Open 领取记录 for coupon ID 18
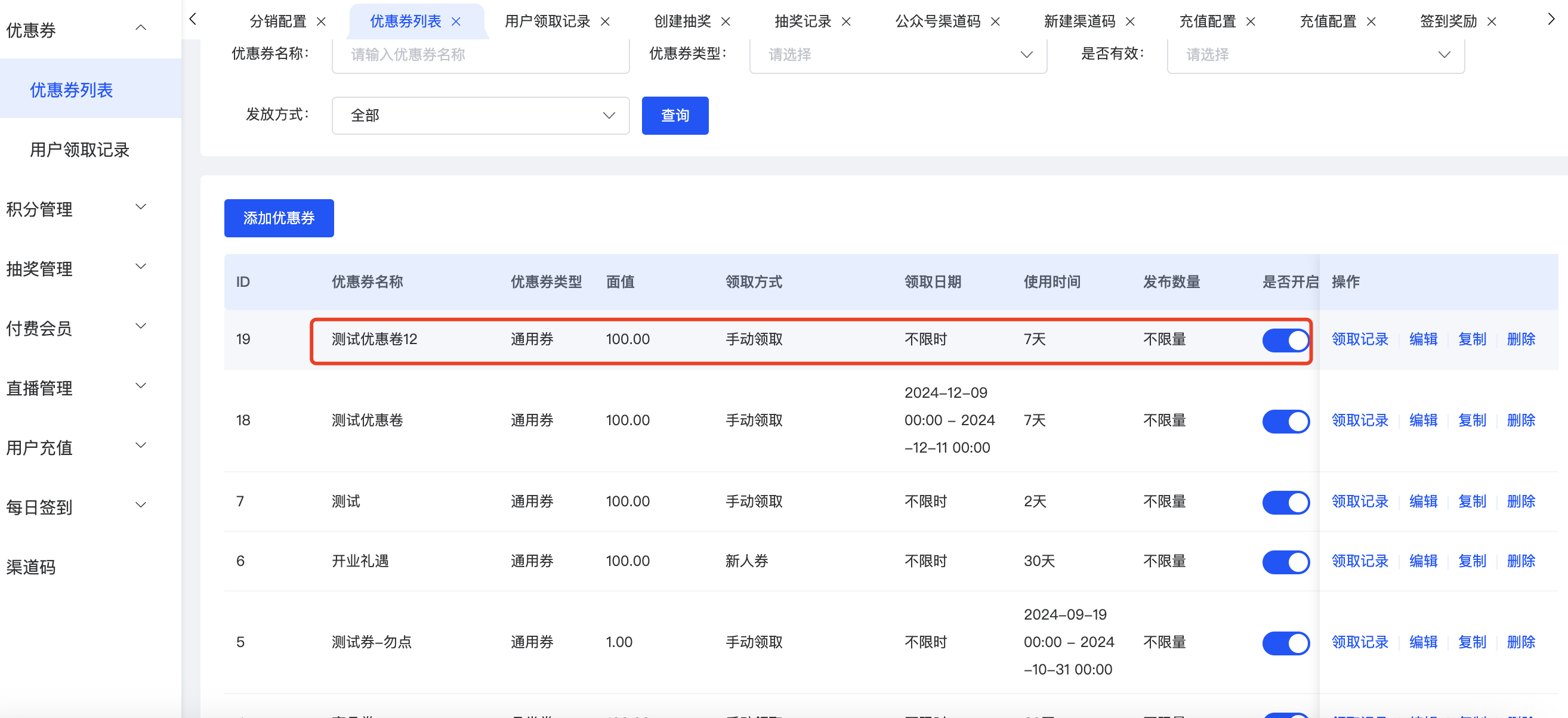Image resolution: width=1568 pixels, height=718 pixels. click(1360, 420)
